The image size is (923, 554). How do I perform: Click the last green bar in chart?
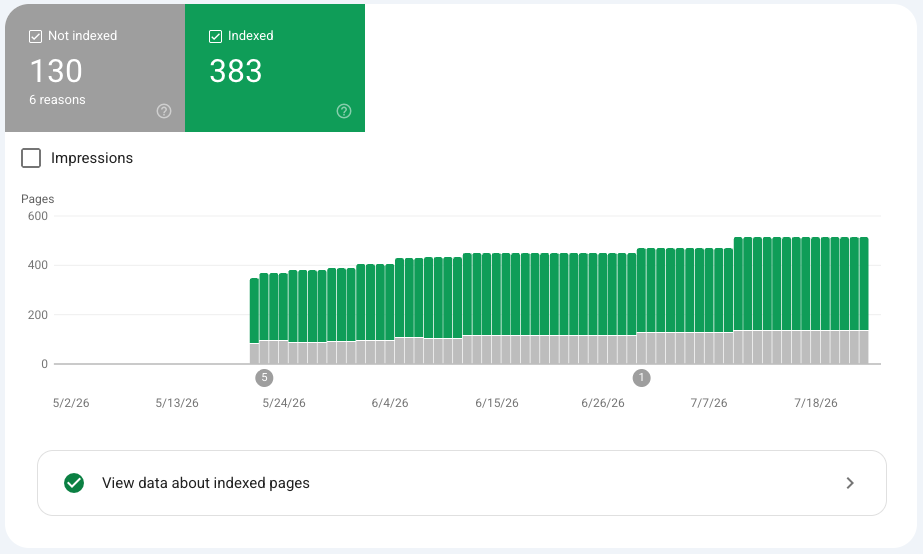coord(864,284)
